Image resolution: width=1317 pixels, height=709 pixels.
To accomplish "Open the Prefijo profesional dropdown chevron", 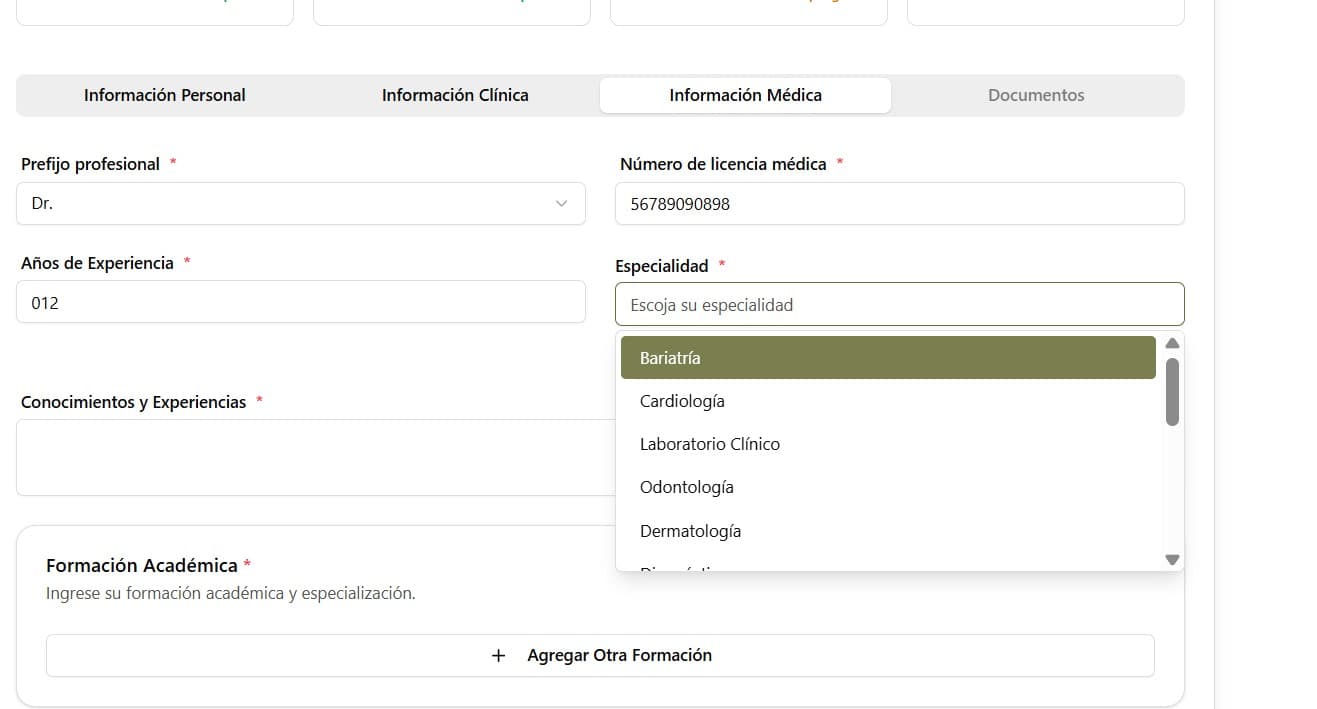I will point(560,203).
